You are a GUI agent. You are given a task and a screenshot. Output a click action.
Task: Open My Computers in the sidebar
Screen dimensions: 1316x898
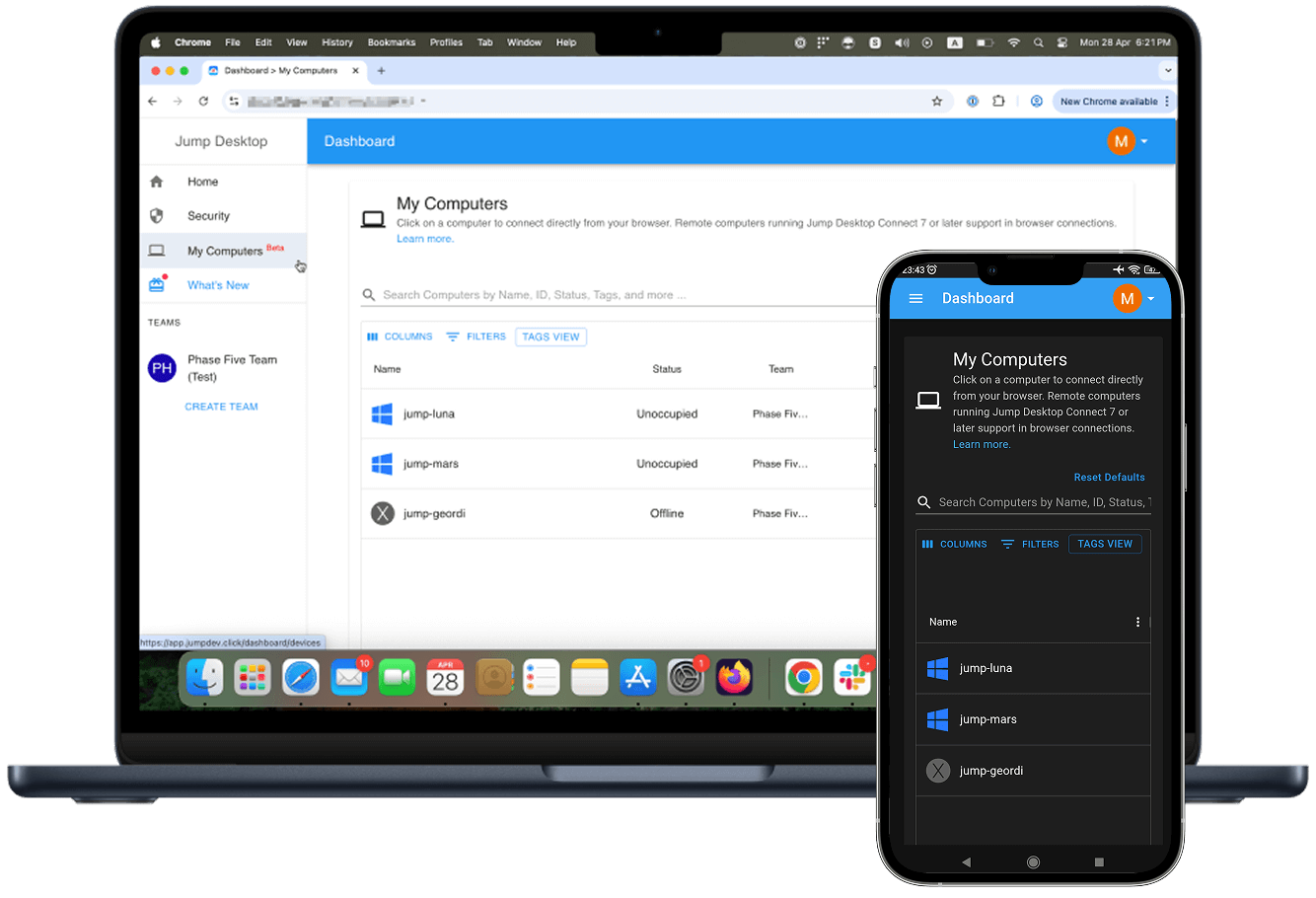pyautogui.click(x=225, y=251)
